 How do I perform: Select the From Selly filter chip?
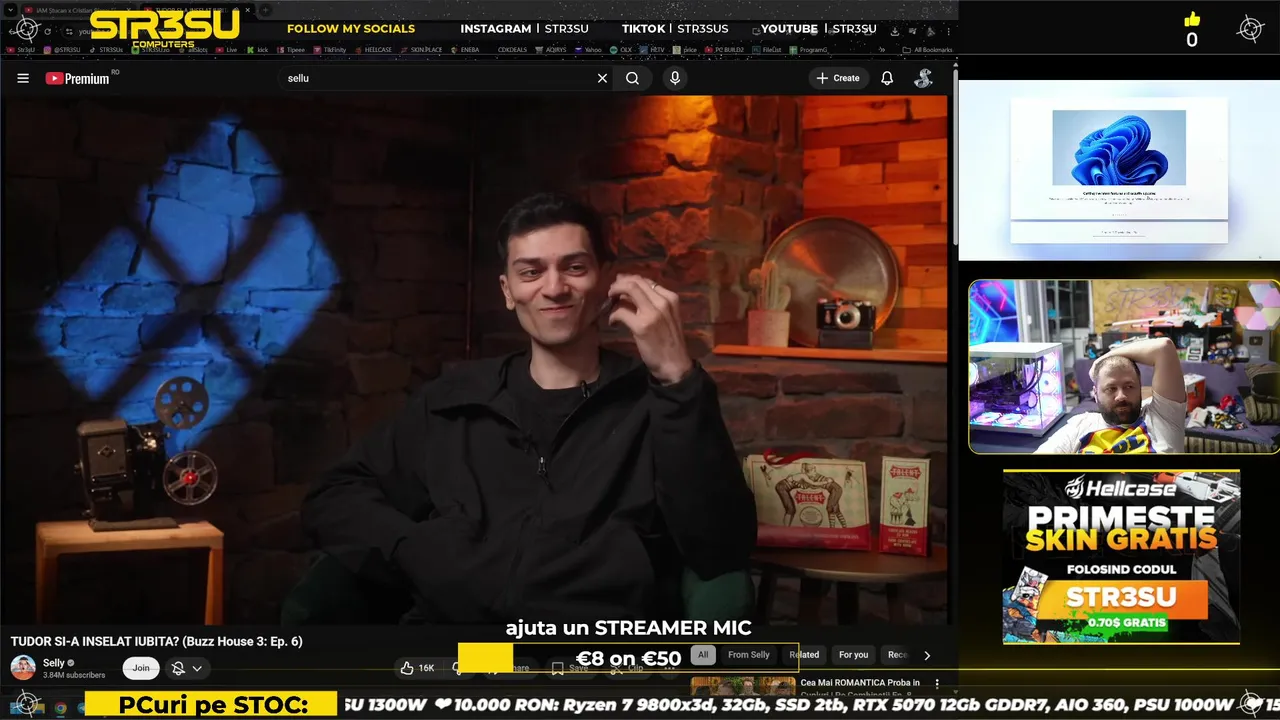(x=749, y=655)
